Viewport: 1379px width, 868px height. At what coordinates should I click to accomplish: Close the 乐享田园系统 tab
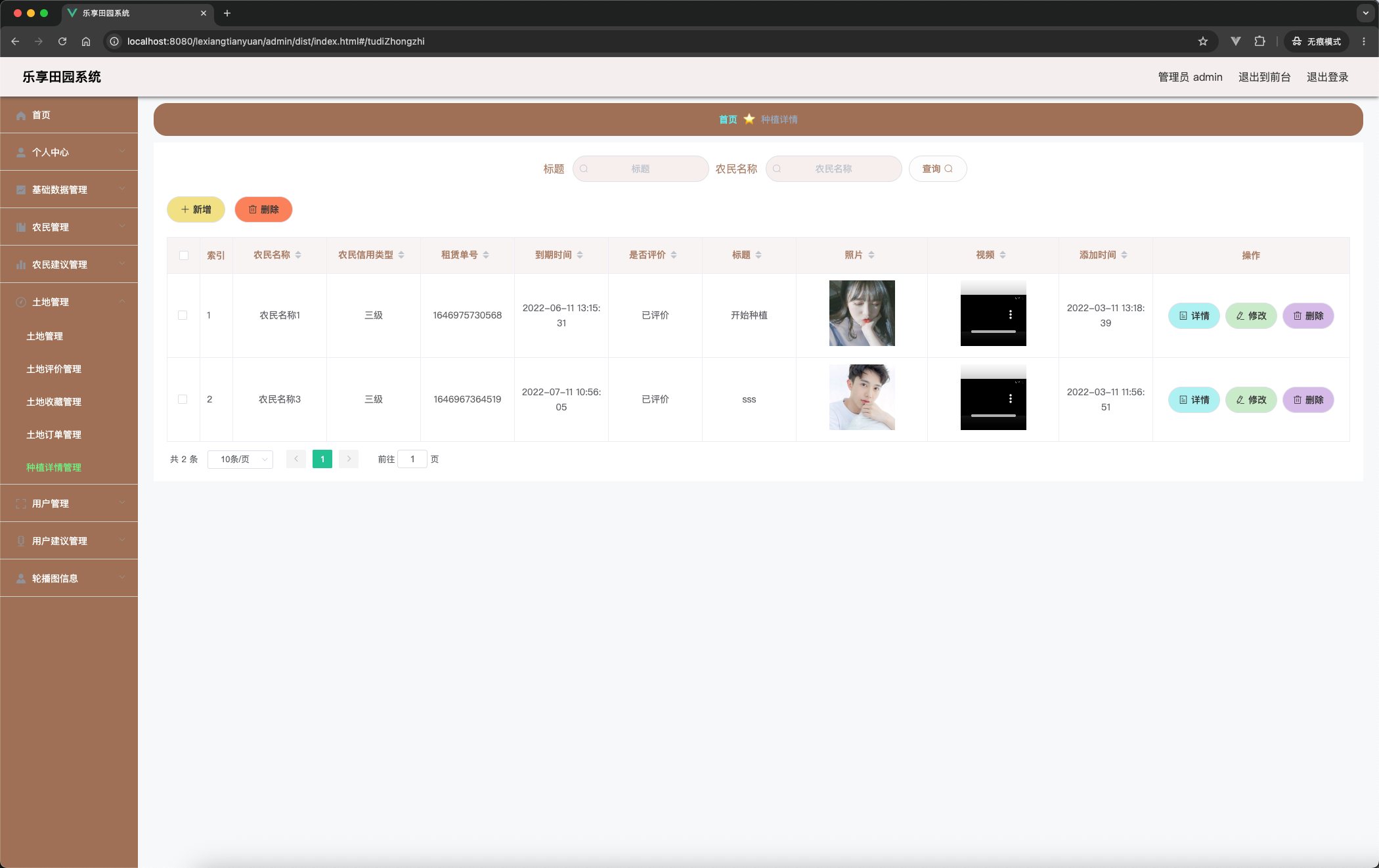point(204,13)
